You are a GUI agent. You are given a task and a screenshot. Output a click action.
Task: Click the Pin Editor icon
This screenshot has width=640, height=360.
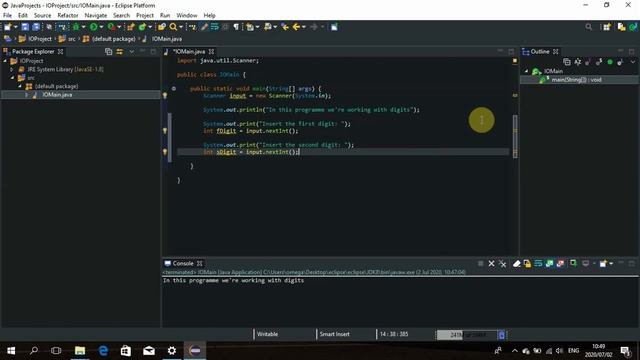pos(334,27)
